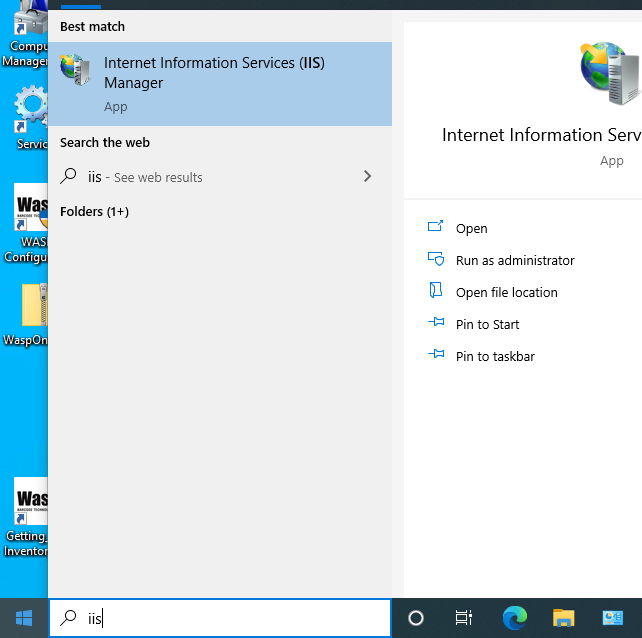Image resolution: width=642 pixels, height=638 pixels.
Task: Click the 'Internet Information Serv' preview title
Action: click(541, 135)
